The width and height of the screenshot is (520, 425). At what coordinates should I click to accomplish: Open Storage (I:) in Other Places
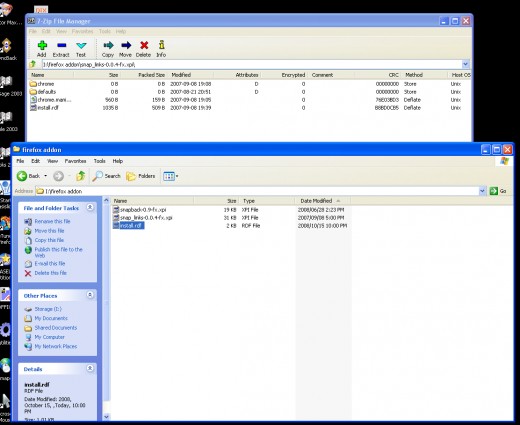click(48, 309)
